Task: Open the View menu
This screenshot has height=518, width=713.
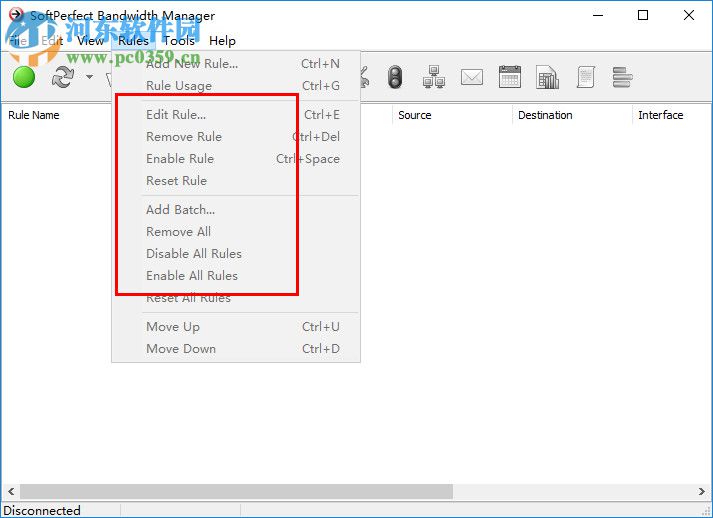Action: coord(90,40)
